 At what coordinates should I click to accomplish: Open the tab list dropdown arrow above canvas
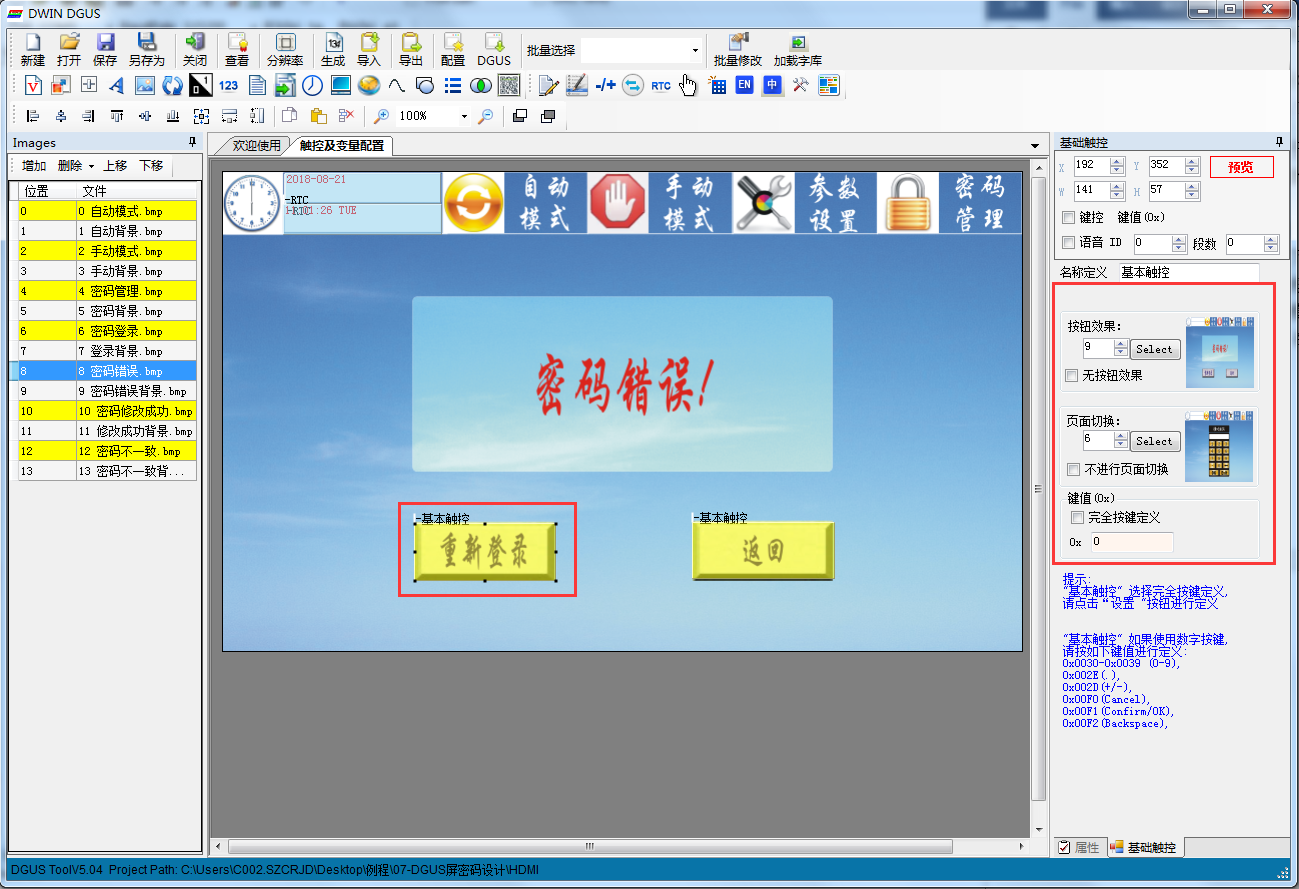click(1035, 146)
